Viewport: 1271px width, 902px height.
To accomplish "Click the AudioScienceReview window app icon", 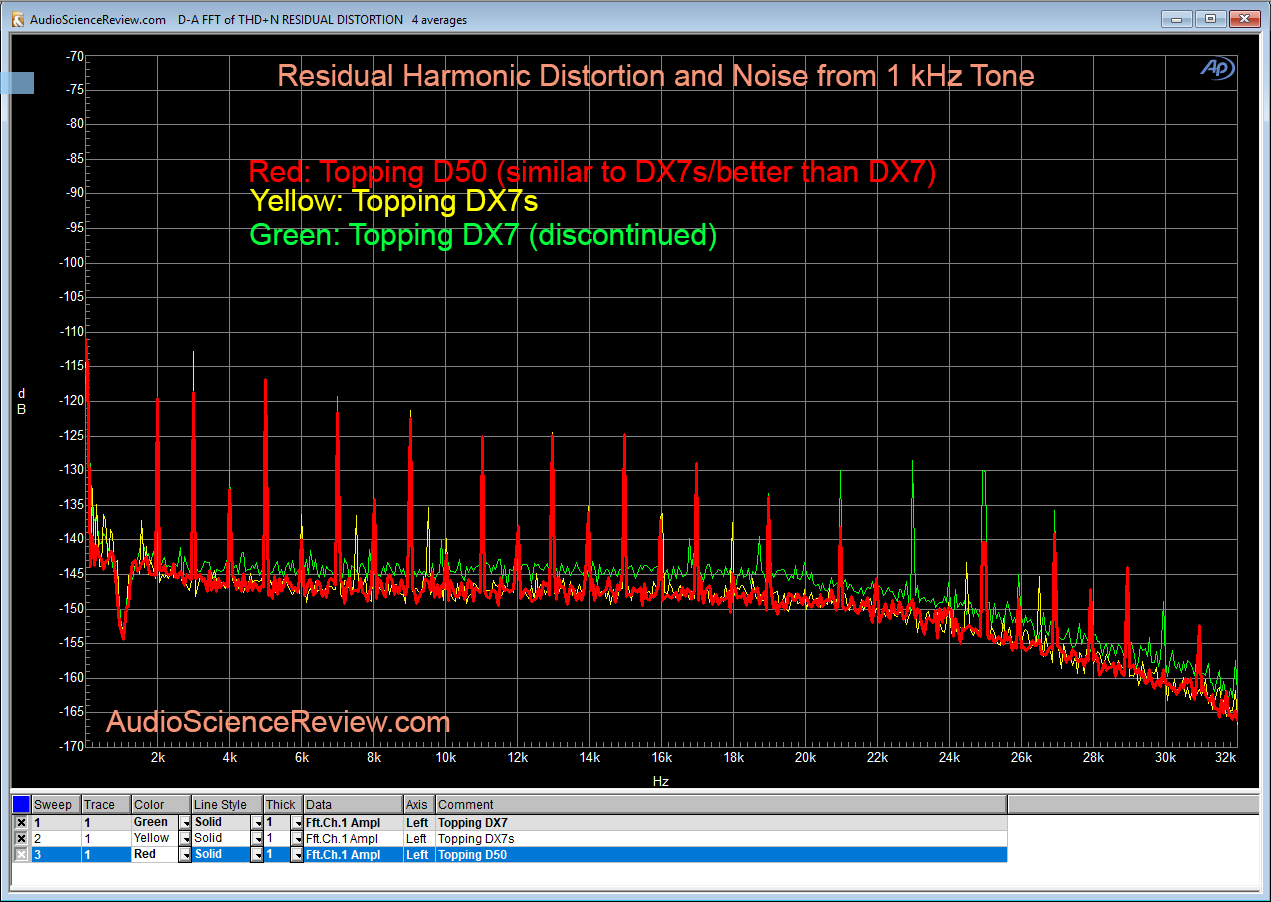I will pos(17,19).
